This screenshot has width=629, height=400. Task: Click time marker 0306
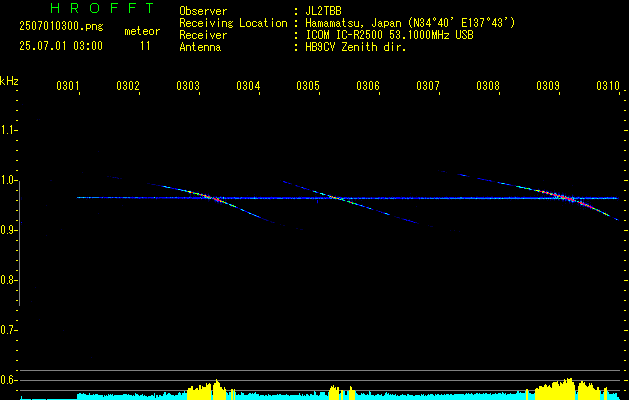(x=368, y=86)
